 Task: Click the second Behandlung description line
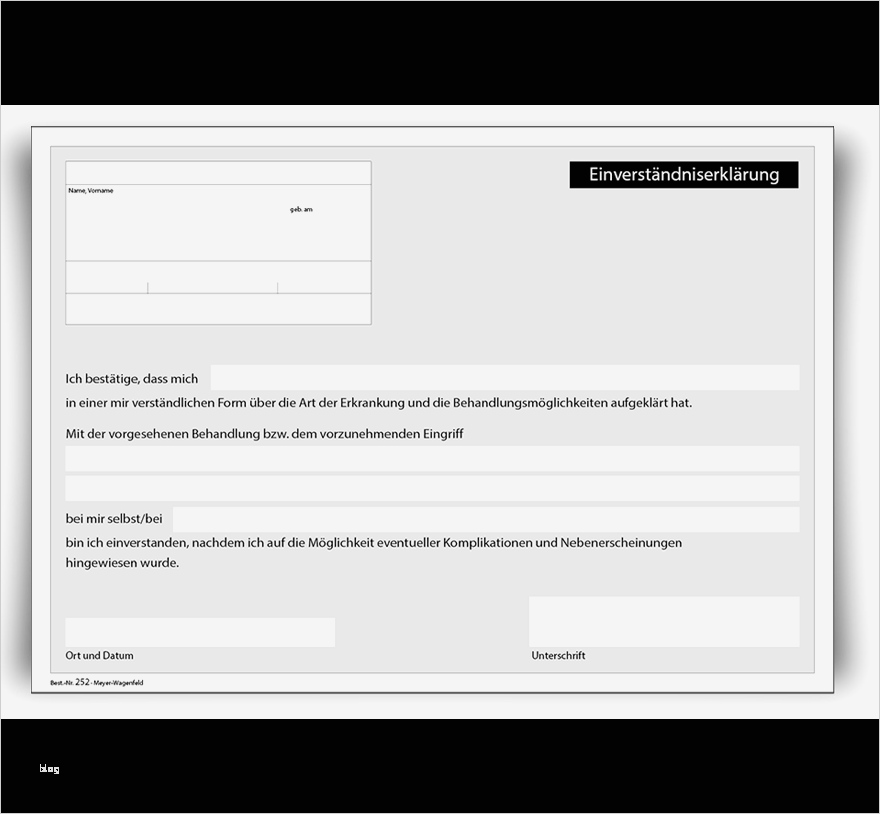click(x=432, y=487)
